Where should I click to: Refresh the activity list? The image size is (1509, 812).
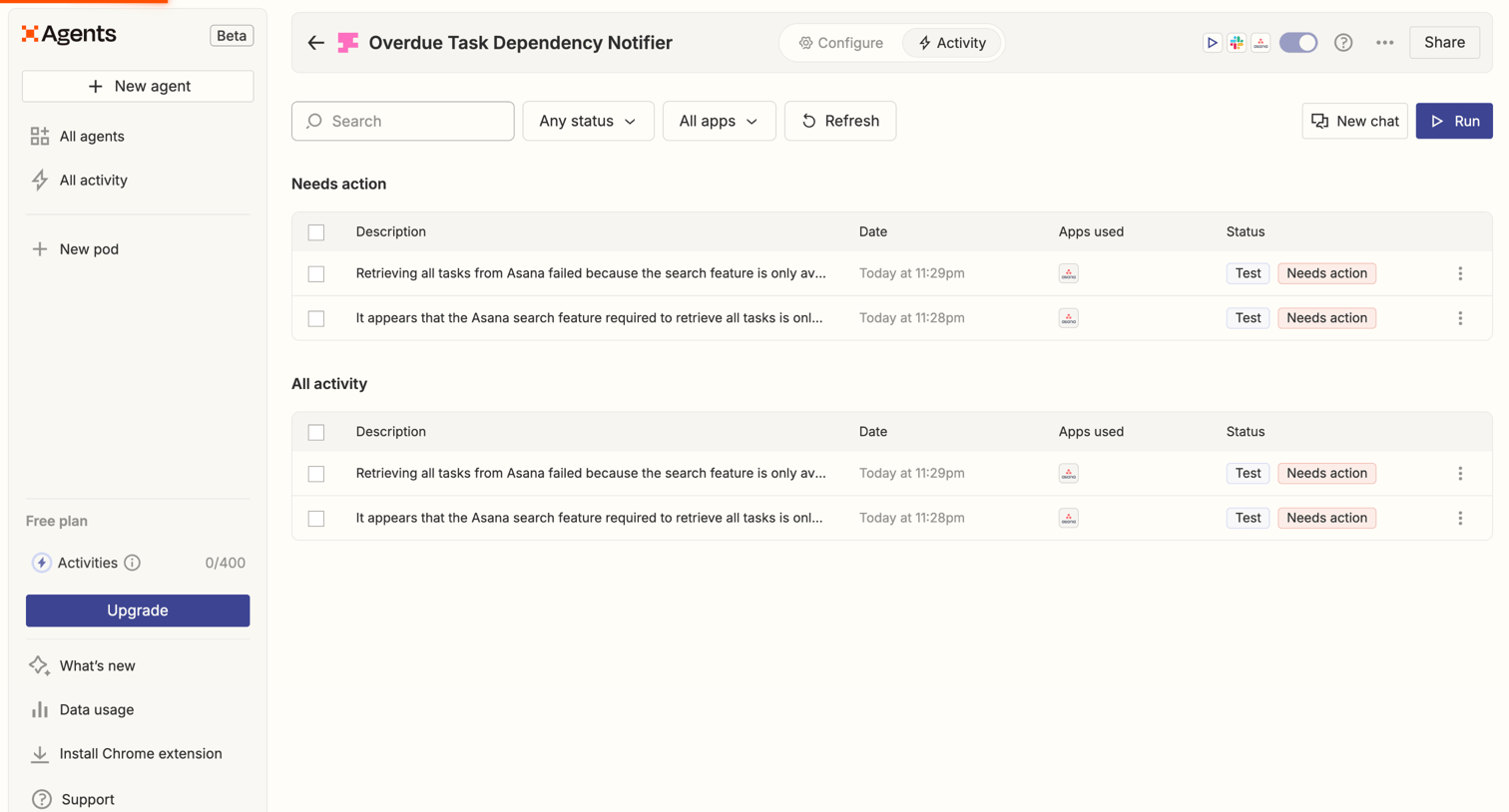pyautogui.click(x=840, y=121)
